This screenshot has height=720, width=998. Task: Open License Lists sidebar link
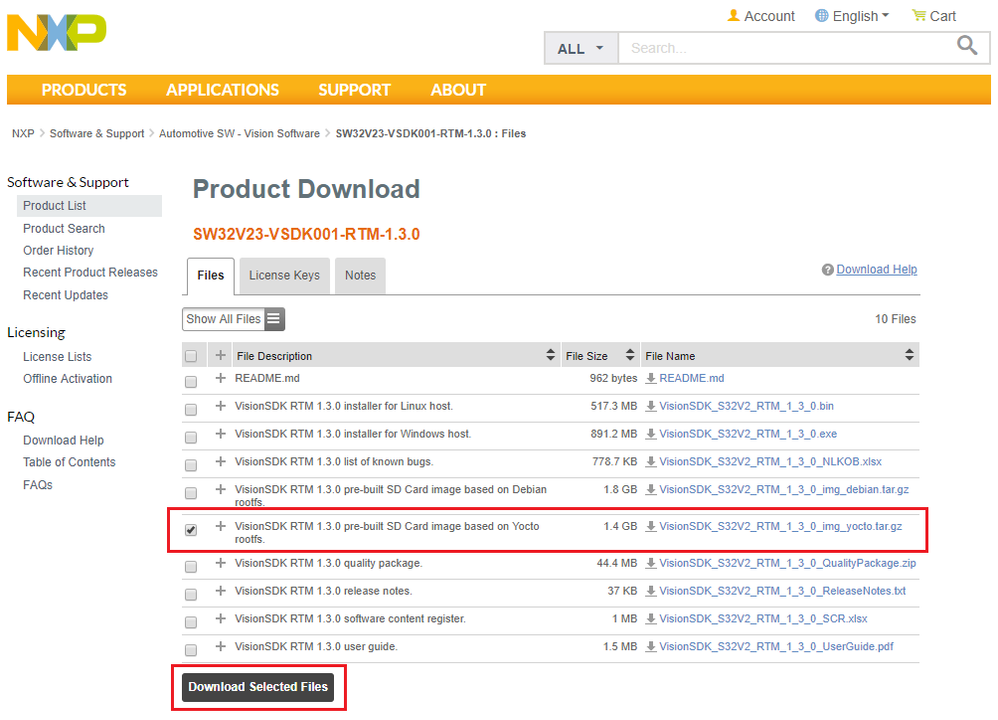[x=57, y=356]
